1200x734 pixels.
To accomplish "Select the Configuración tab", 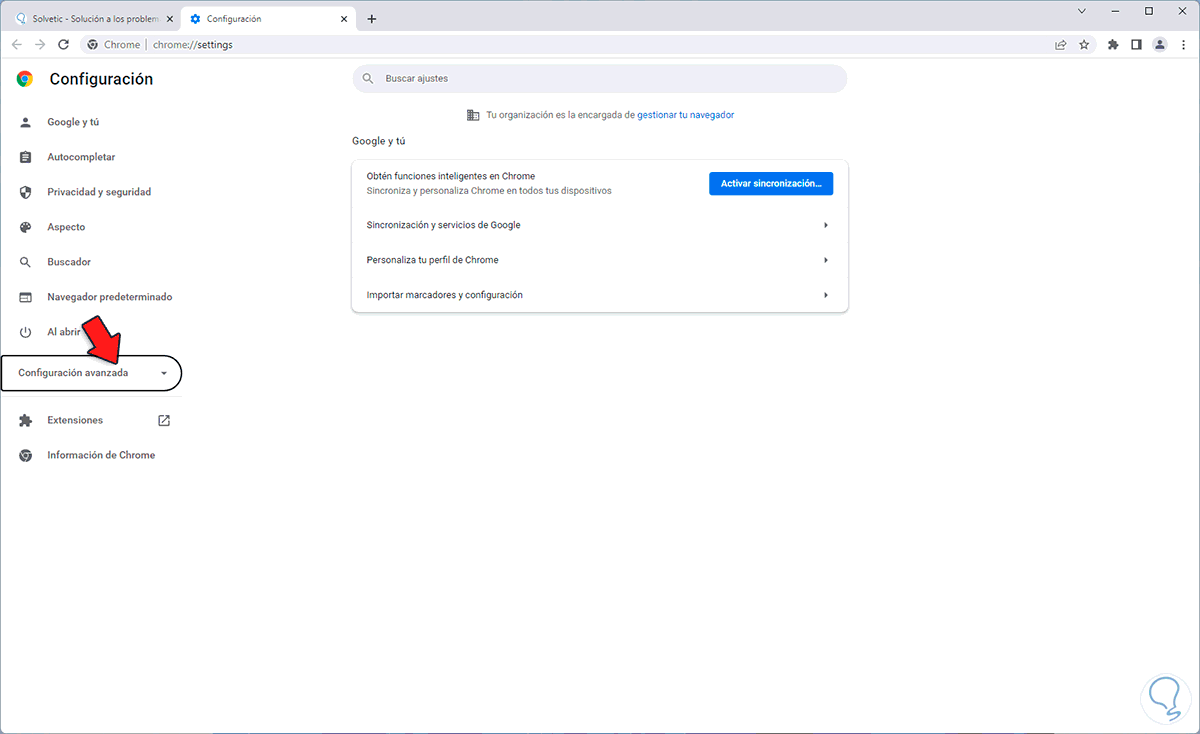I will (270, 18).
